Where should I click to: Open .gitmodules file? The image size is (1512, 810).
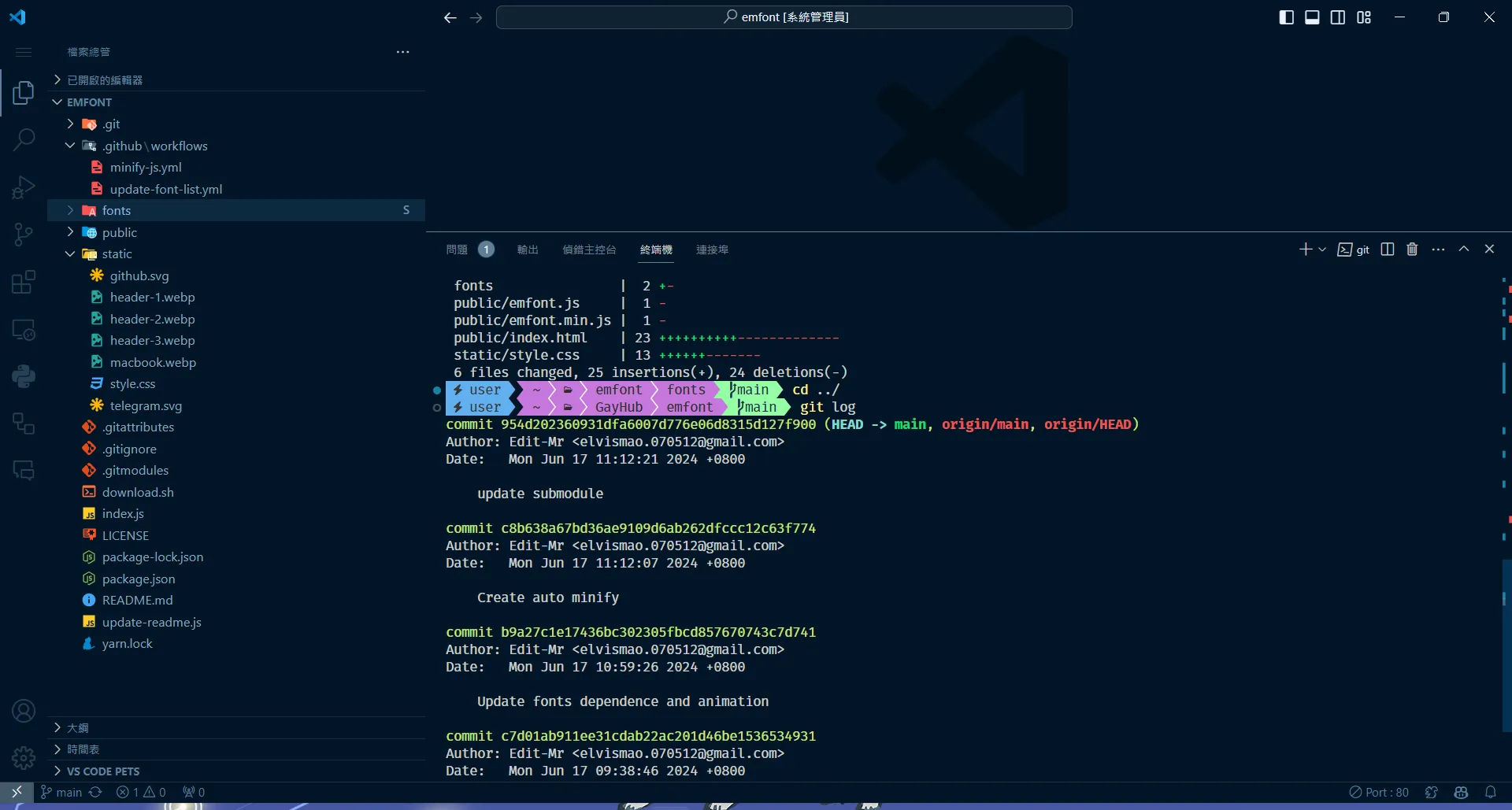coord(236,470)
